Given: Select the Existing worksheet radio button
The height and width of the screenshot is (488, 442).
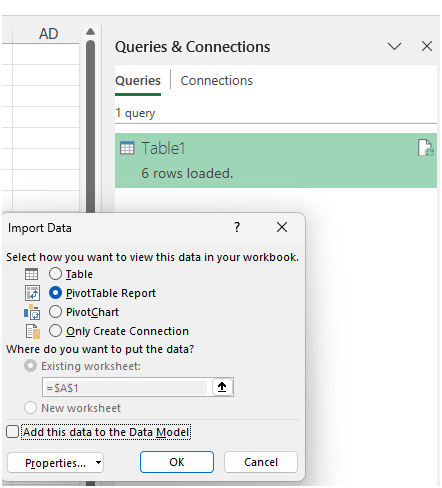Looking at the screenshot, I should [x=30, y=366].
